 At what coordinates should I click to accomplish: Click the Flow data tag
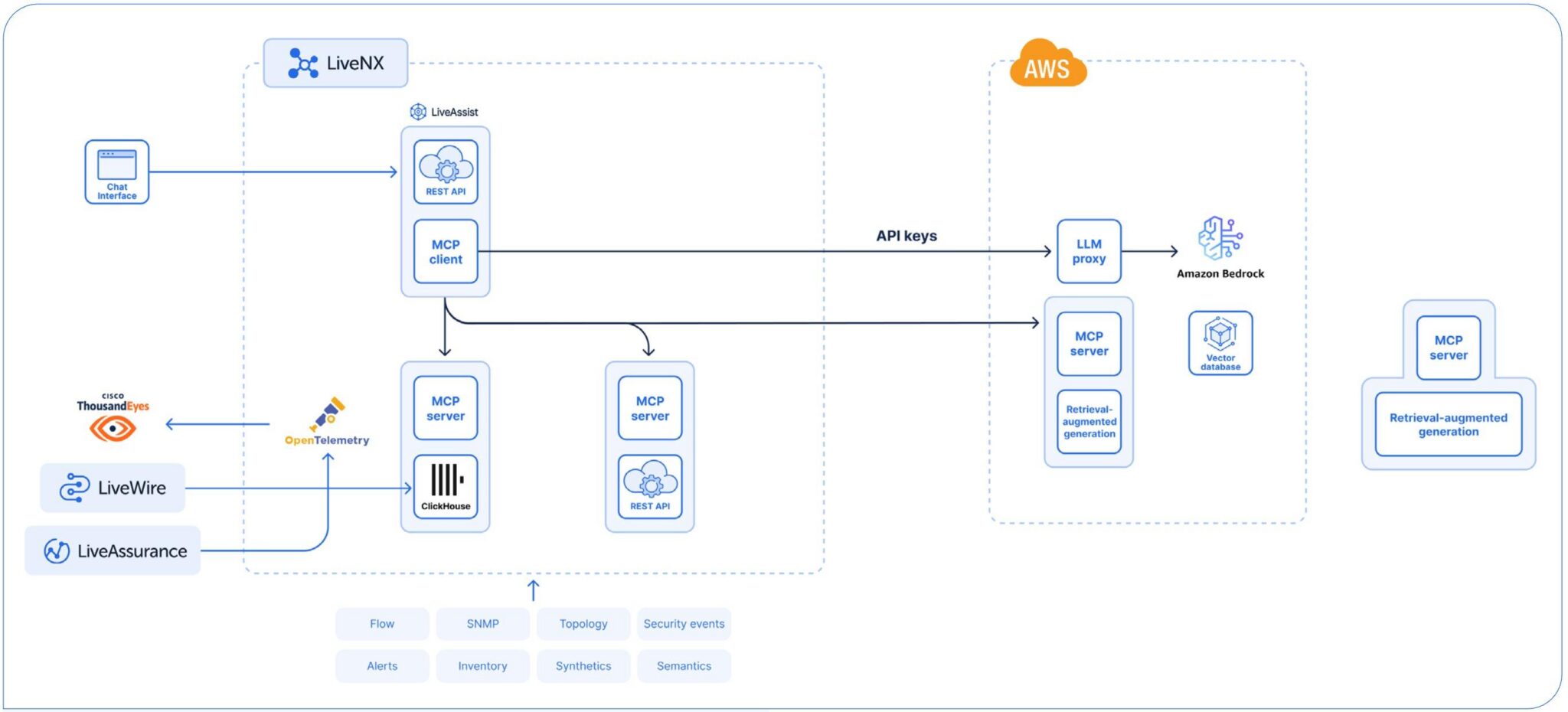[x=382, y=624]
